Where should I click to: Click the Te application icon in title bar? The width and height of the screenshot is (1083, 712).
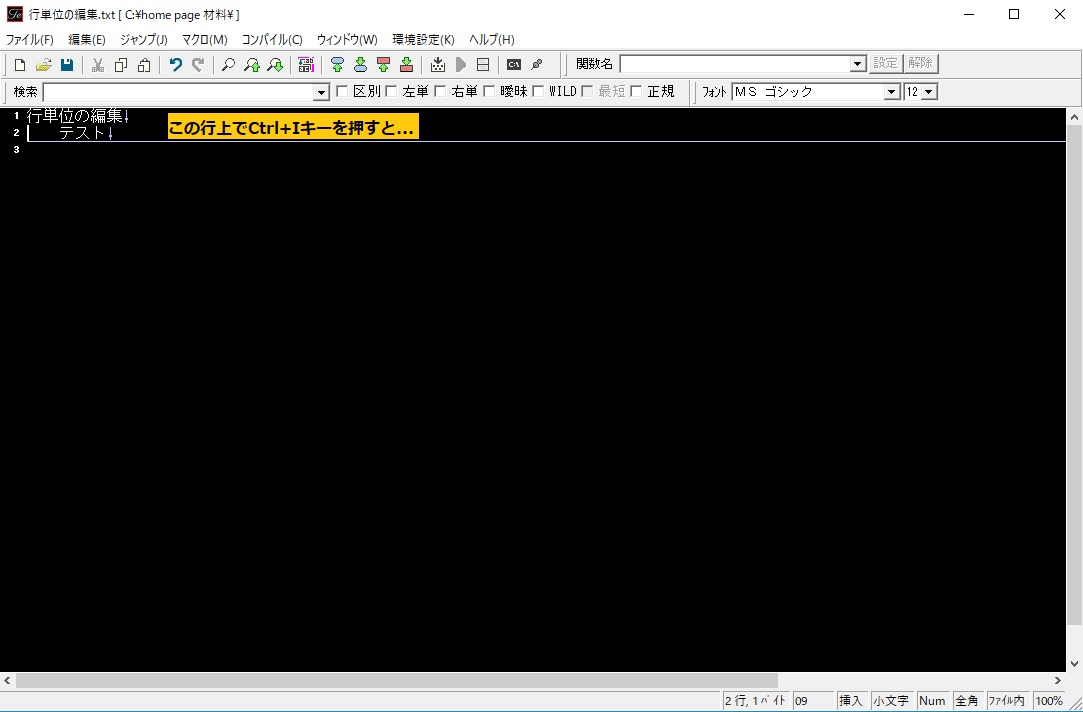(15, 14)
